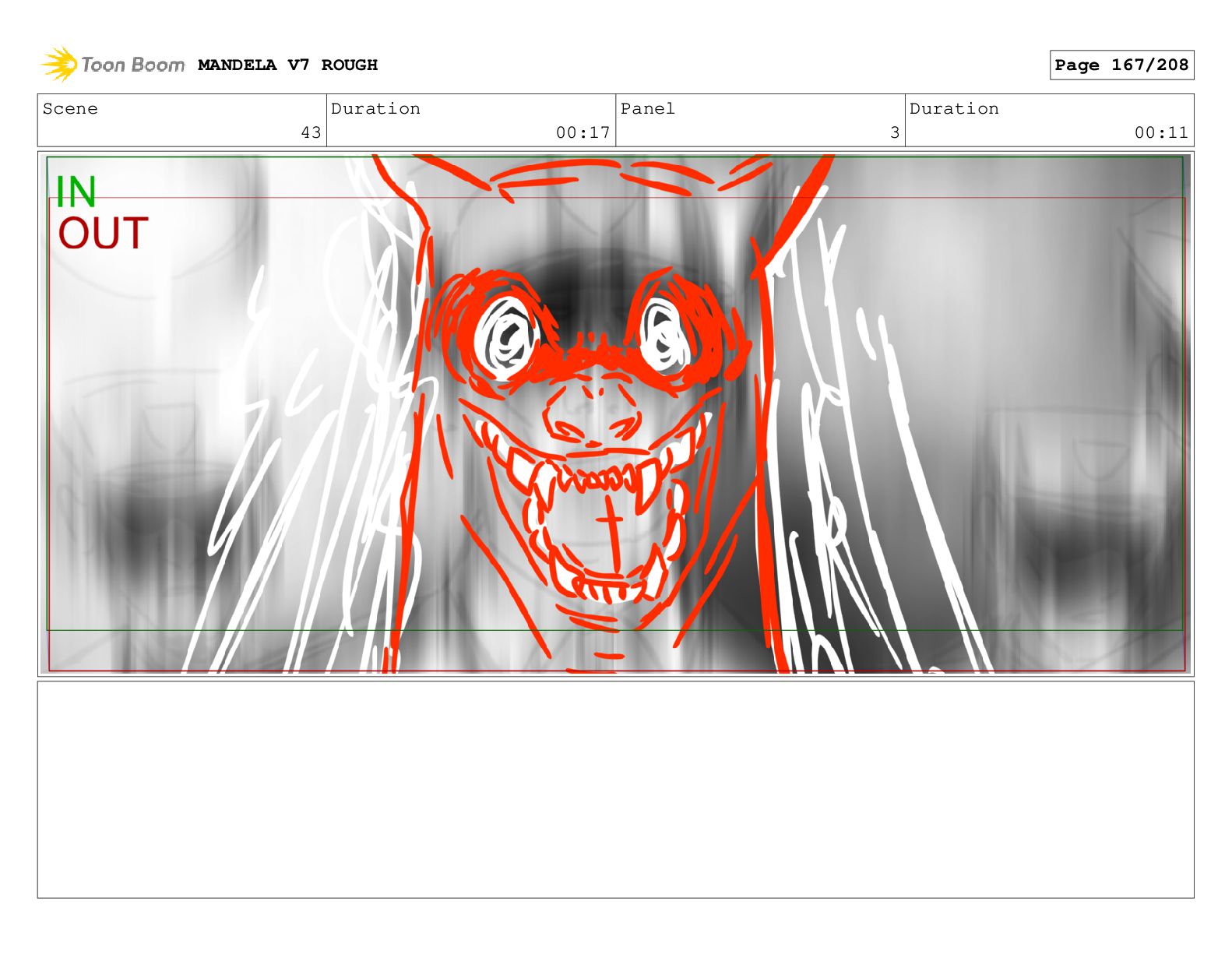Click the panel duration value 00:11
1232x954 pixels.
coord(1161,132)
